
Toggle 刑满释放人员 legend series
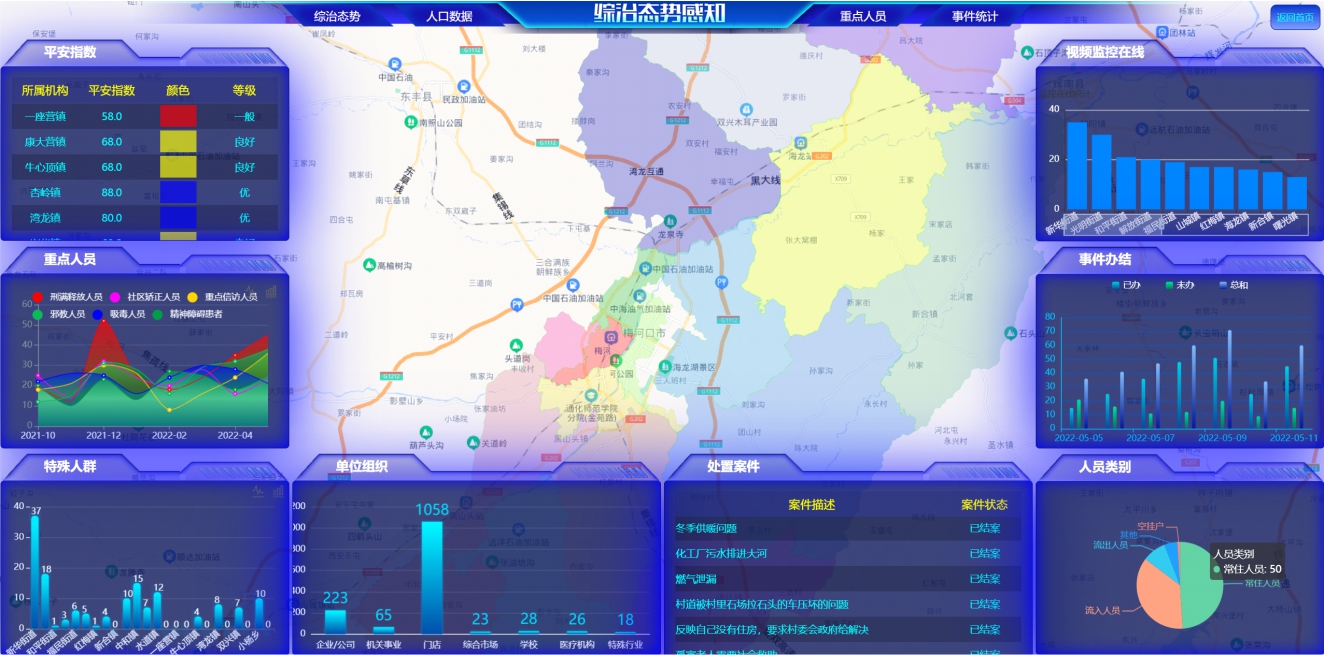point(38,297)
